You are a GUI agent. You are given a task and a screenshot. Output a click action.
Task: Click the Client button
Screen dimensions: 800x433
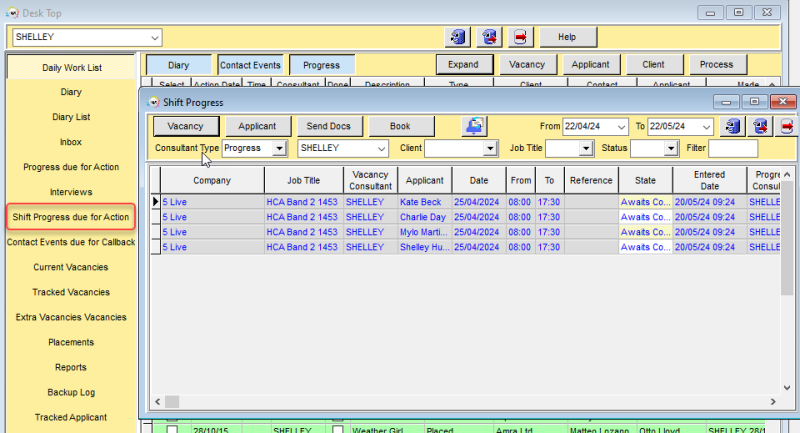click(654, 65)
